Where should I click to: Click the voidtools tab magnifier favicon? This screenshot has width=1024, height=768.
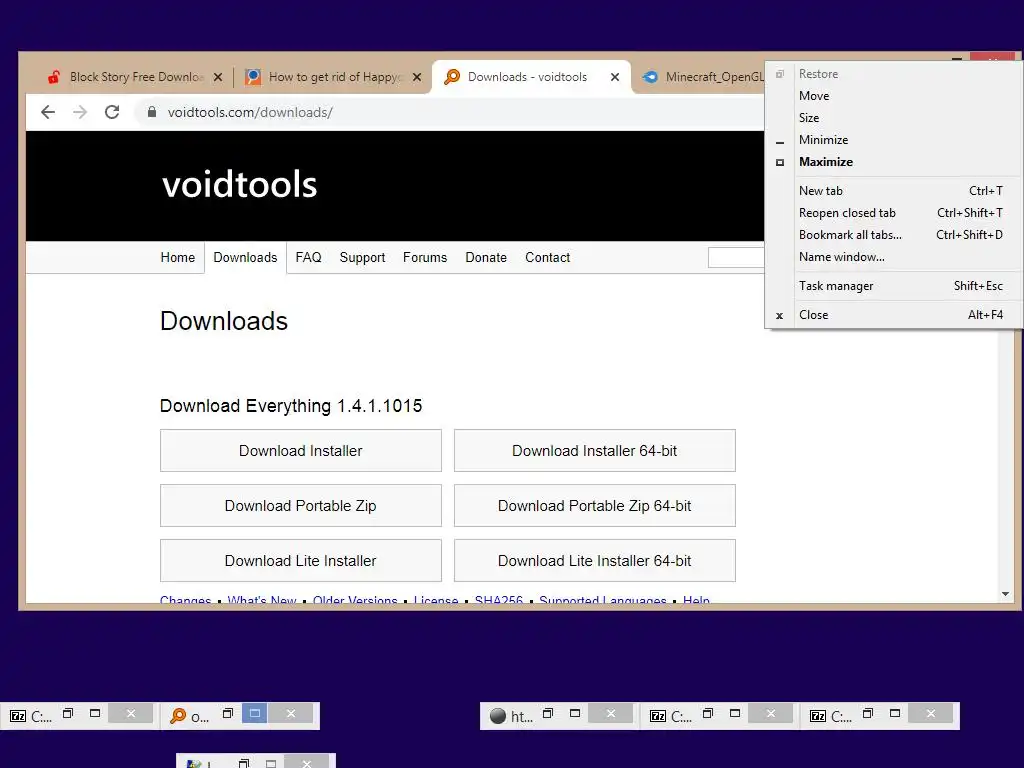[452, 77]
